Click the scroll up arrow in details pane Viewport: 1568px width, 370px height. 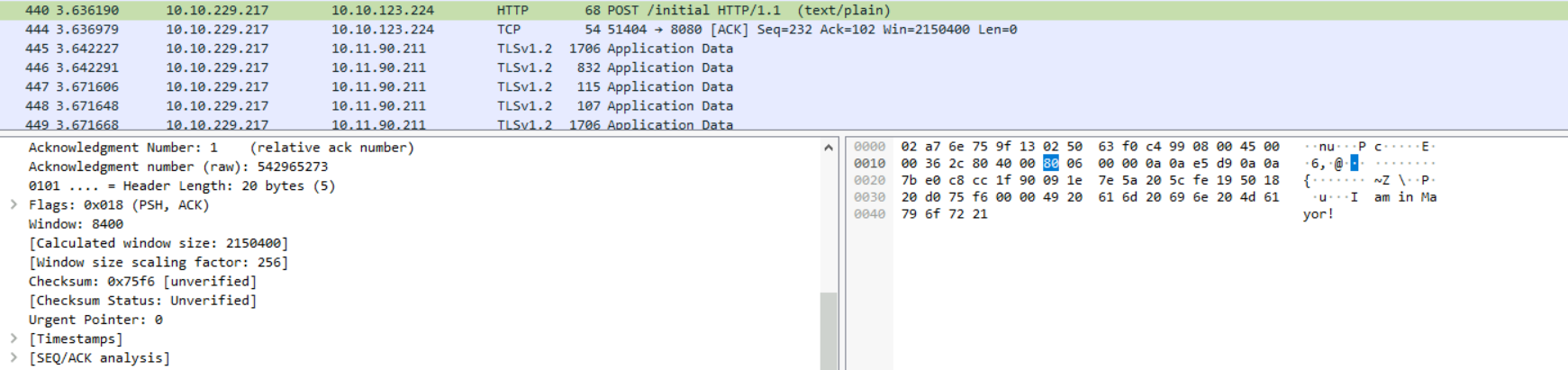point(829,147)
